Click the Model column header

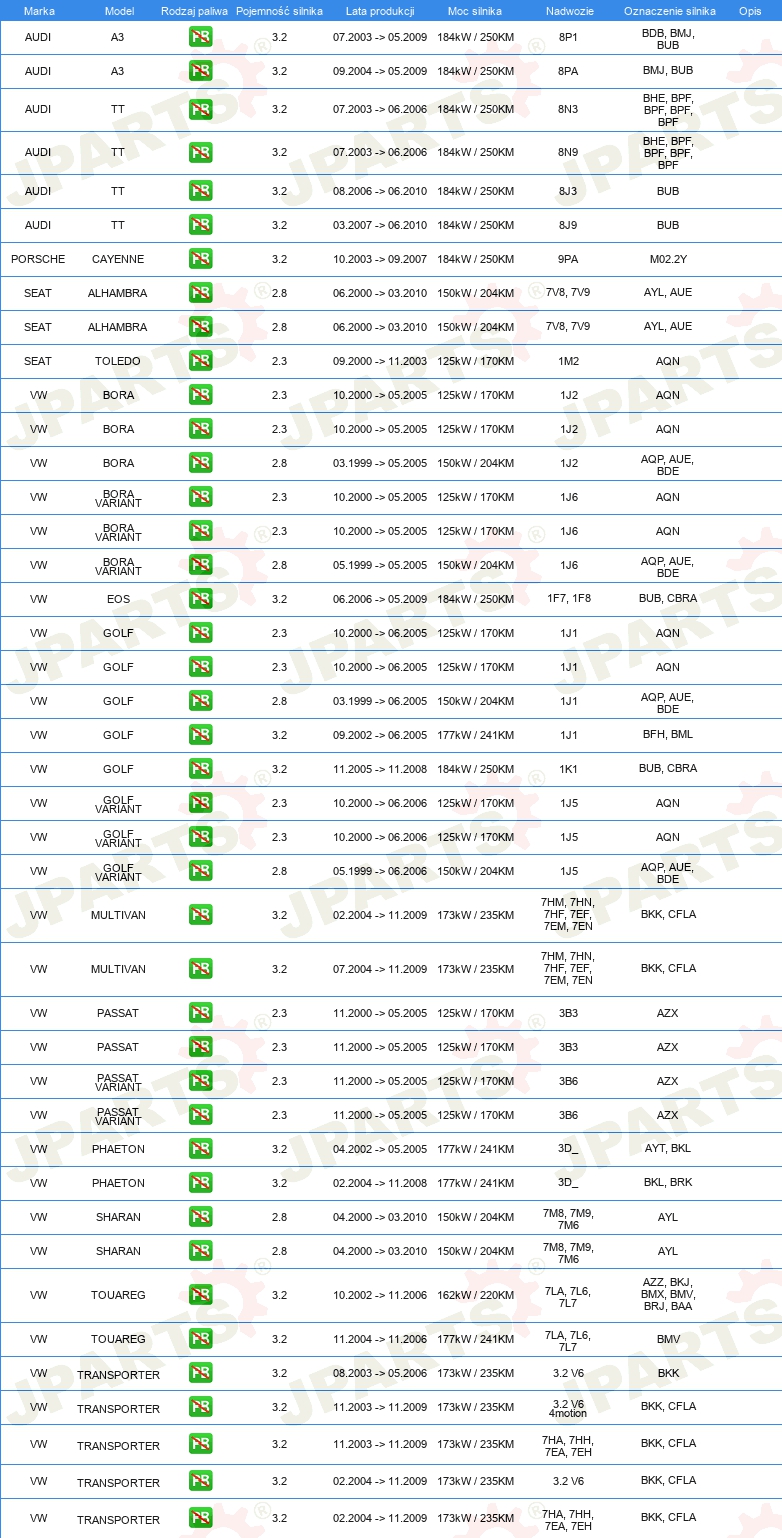coord(119,10)
